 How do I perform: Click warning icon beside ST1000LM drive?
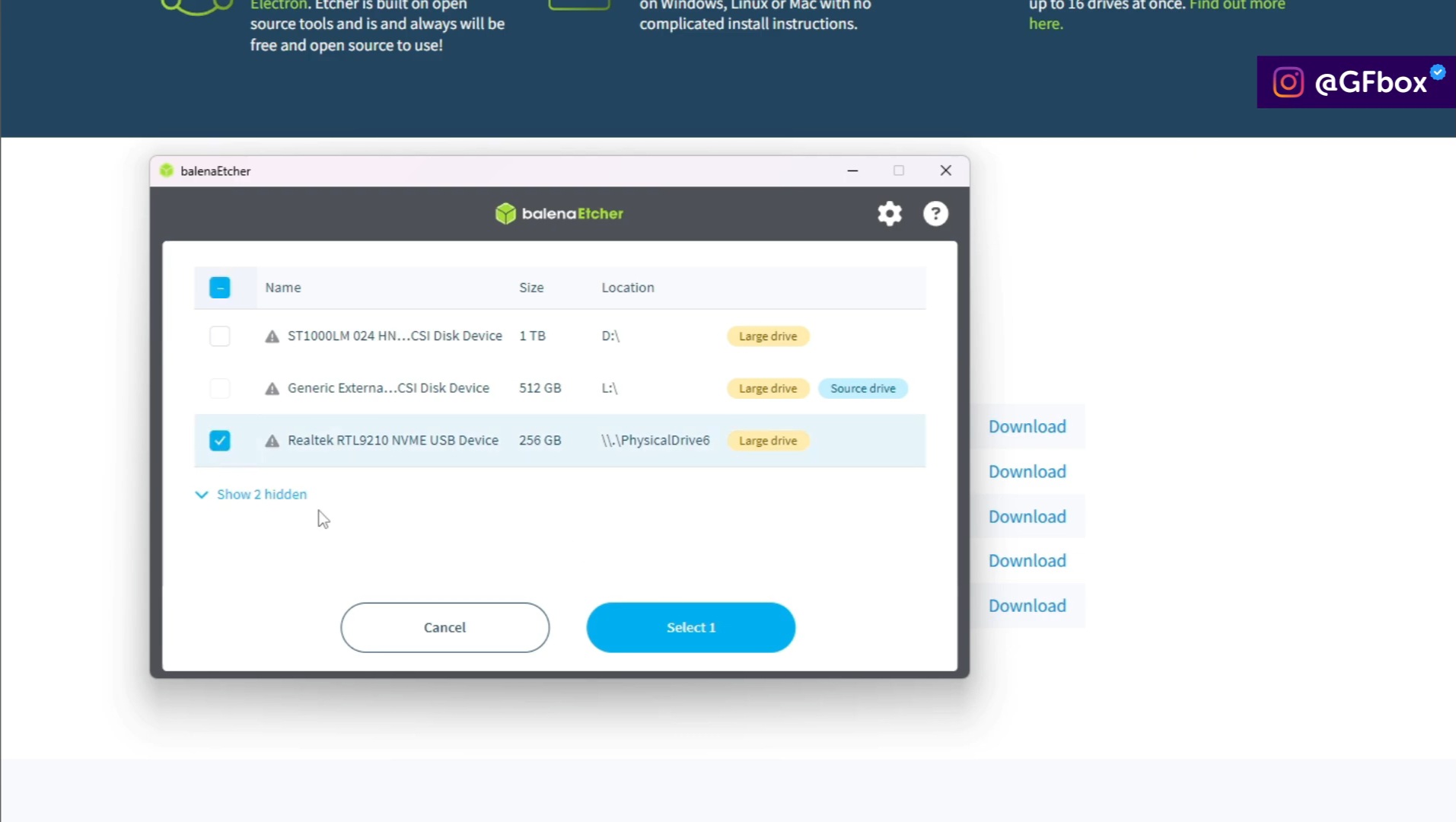point(272,336)
